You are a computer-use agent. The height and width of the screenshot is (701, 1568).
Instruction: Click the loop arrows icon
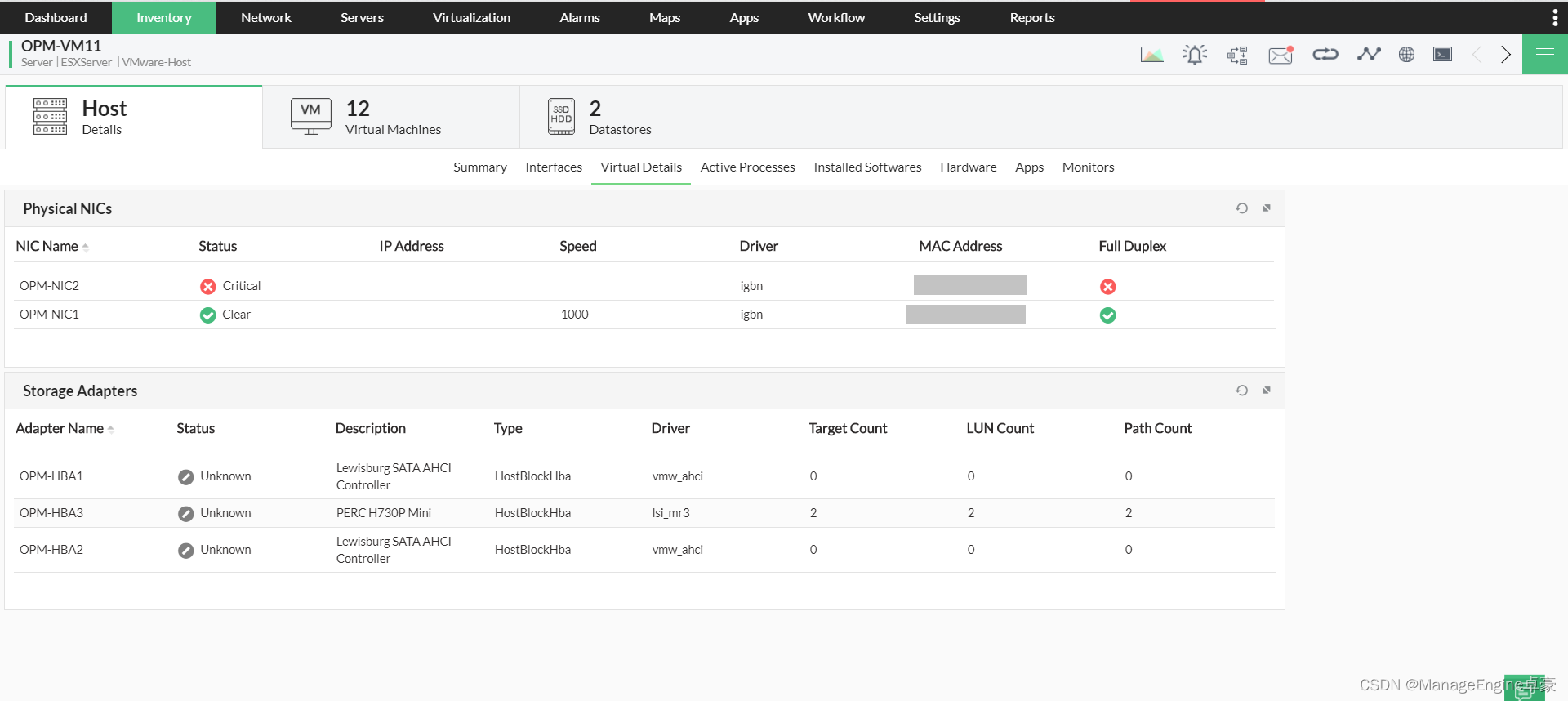point(1325,54)
